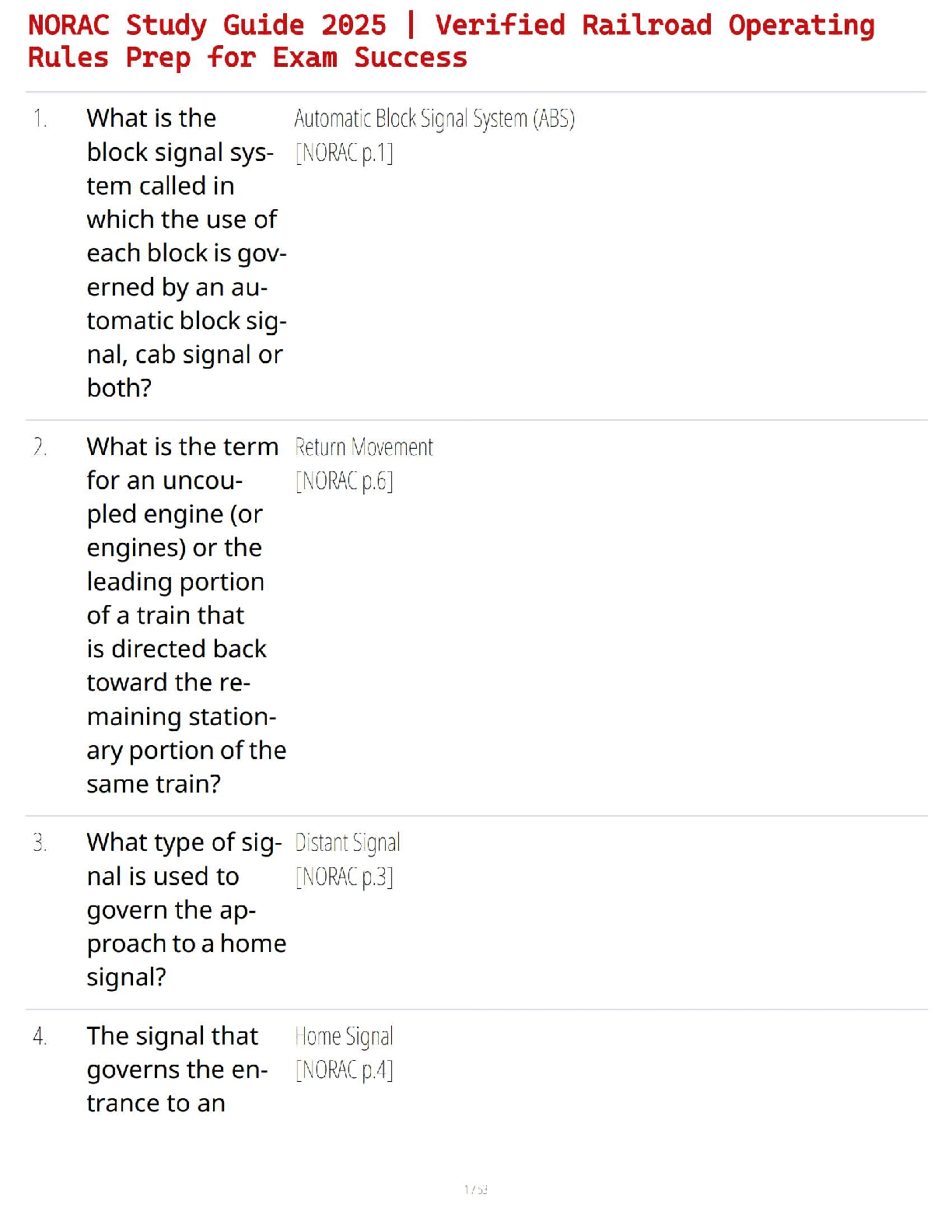Click the "Home Signal" answer
952x1232 pixels.
(345, 1037)
